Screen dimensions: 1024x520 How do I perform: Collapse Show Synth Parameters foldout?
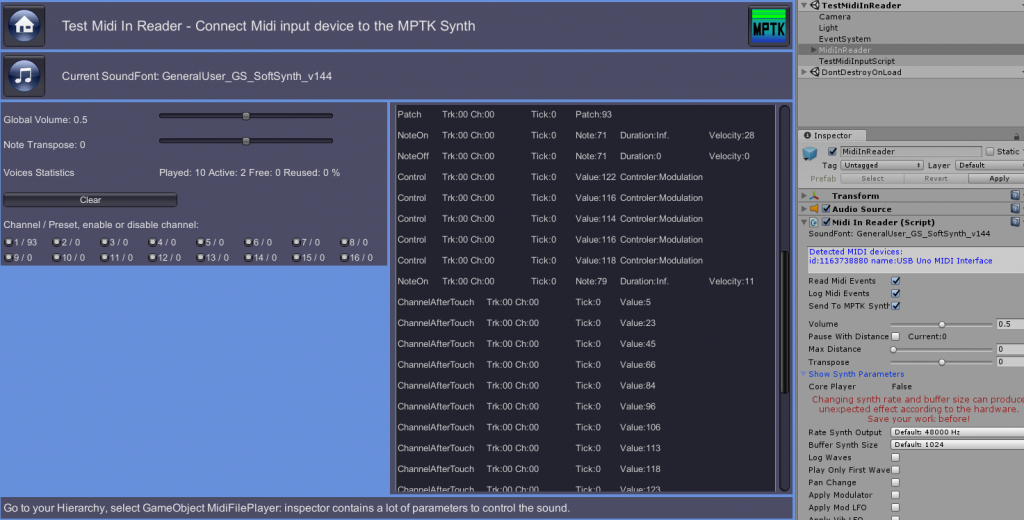(804, 374)
